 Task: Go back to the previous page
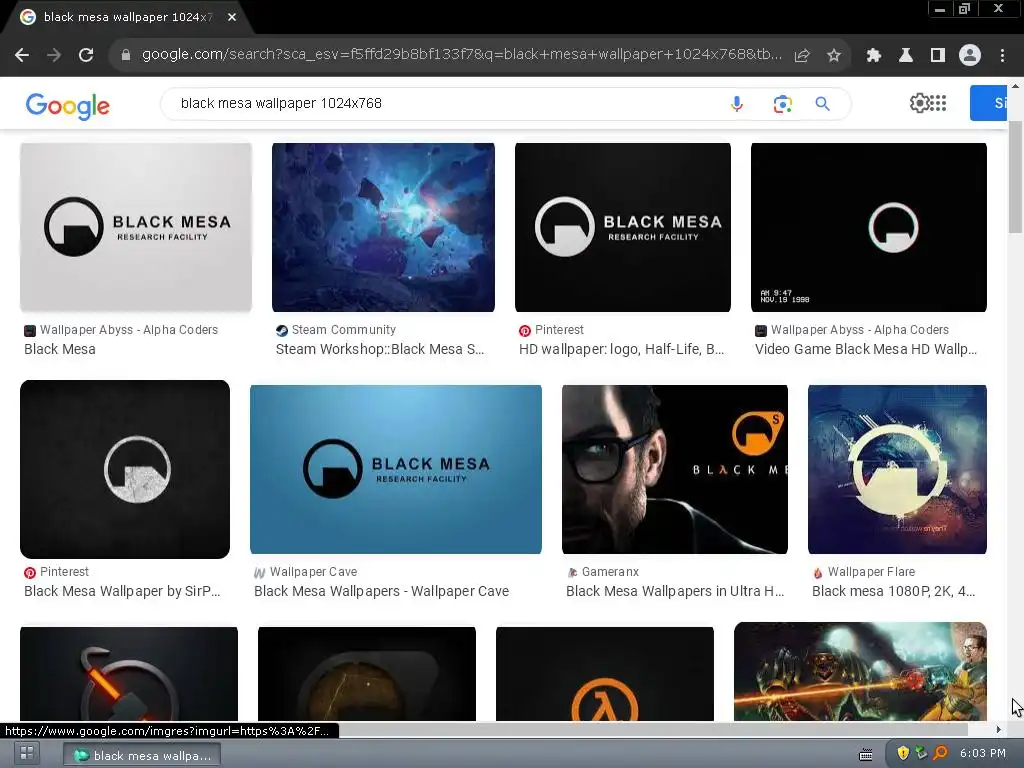[22, 55]
